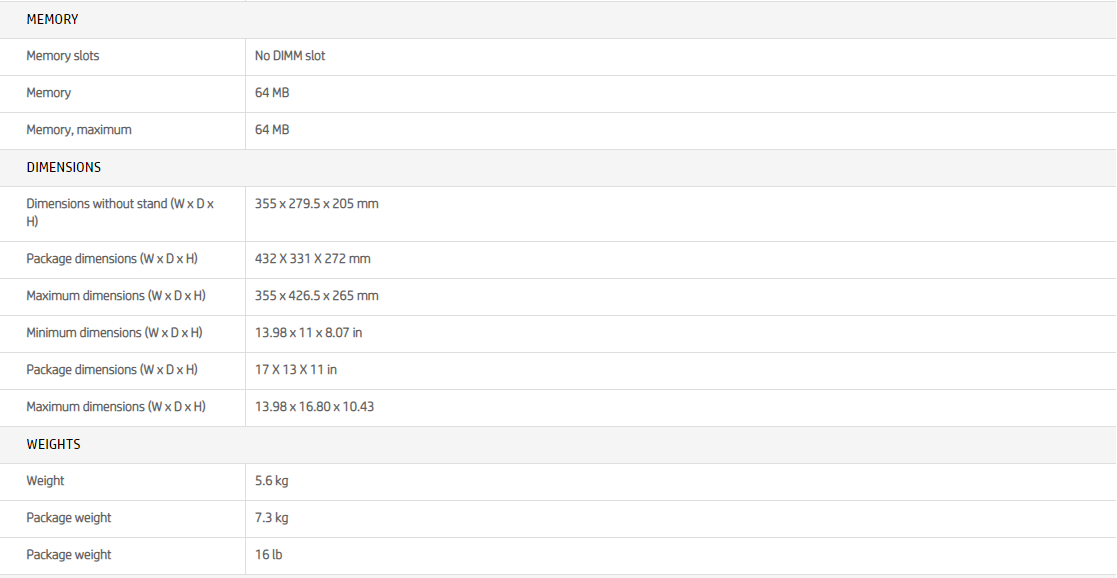The height and width of the screenshot is (578, 1117).
Task: Click the WEIGHTS section header
Action: (53, 444)
